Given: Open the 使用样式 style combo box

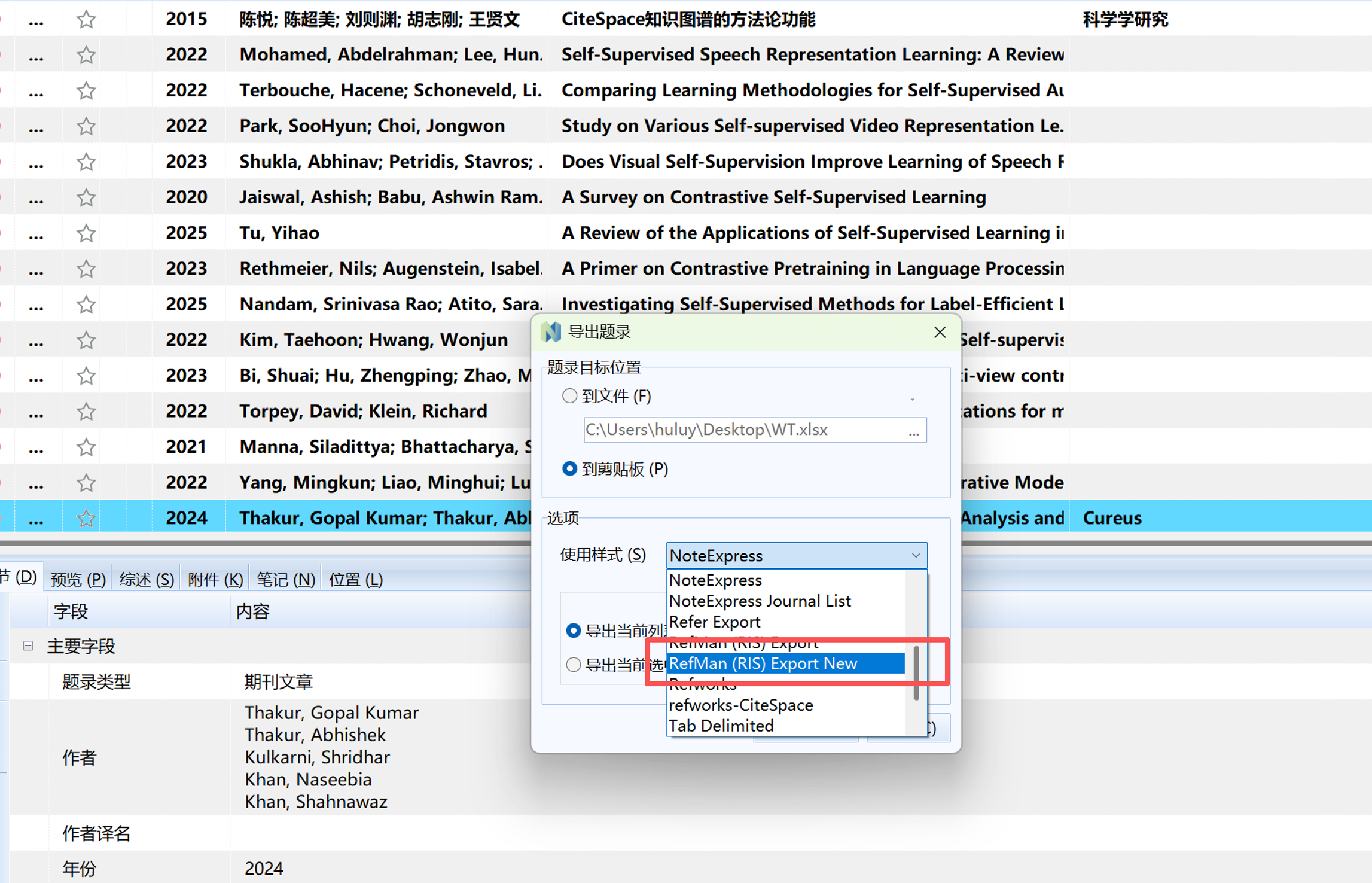Looking at the screenshot, I should click(x=797, y=555).
